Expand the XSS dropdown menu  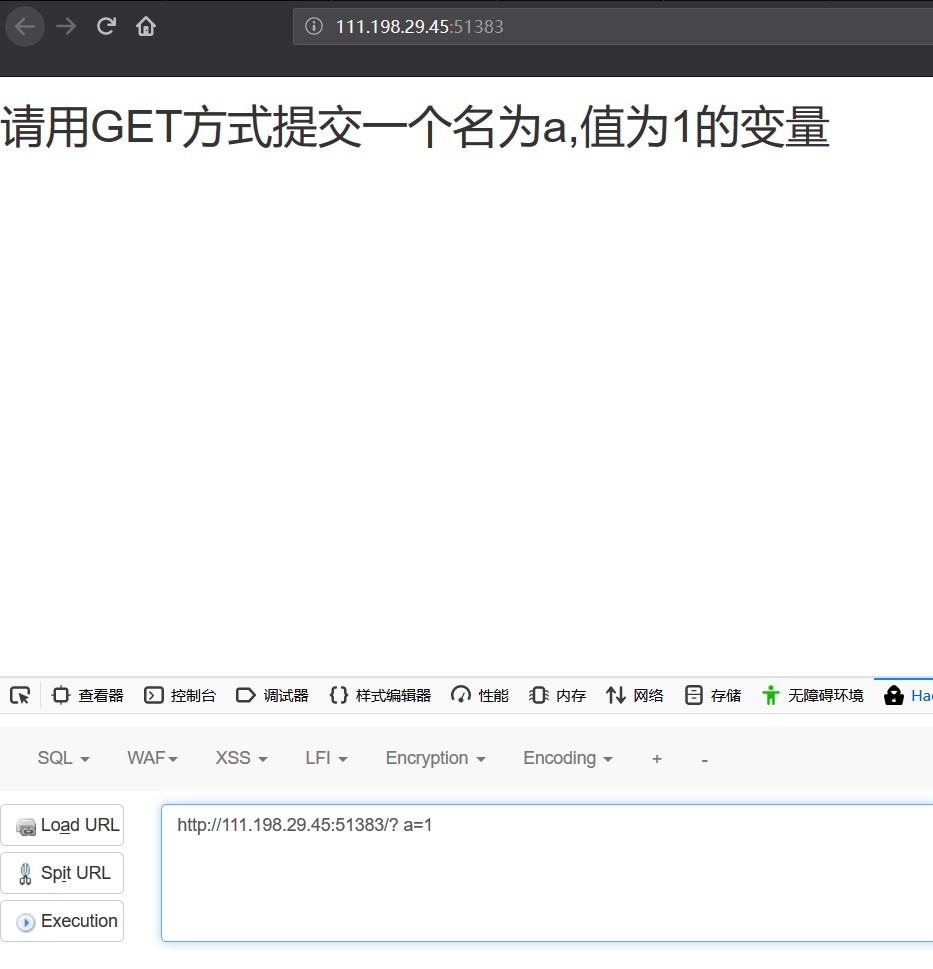pyautogui.click(x=241, y=758)
